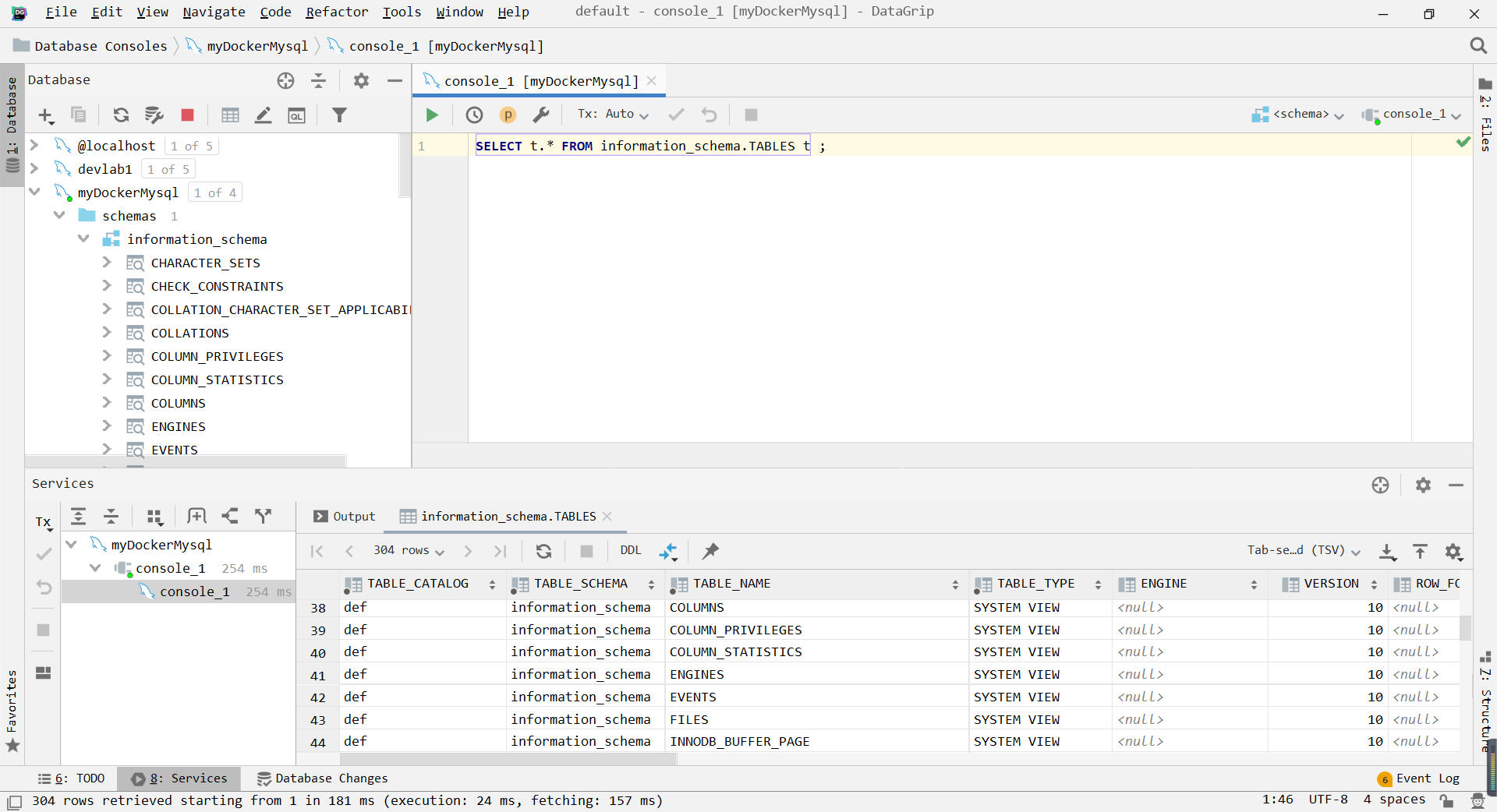Run the query with the green Execute button
1497x812 pixels.
click(432, 115)
